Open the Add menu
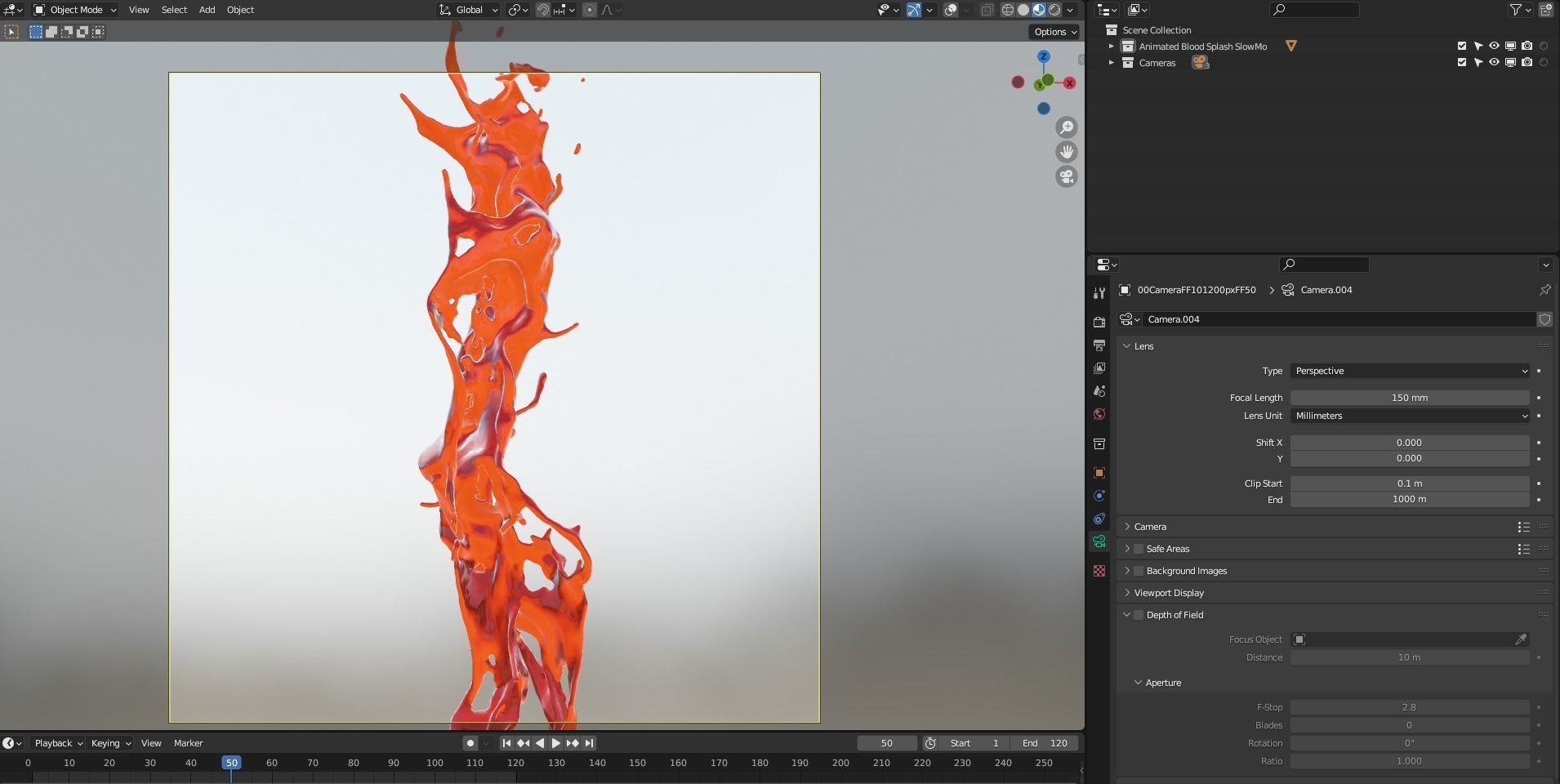 pyautogui.click(x=207, y=10)
